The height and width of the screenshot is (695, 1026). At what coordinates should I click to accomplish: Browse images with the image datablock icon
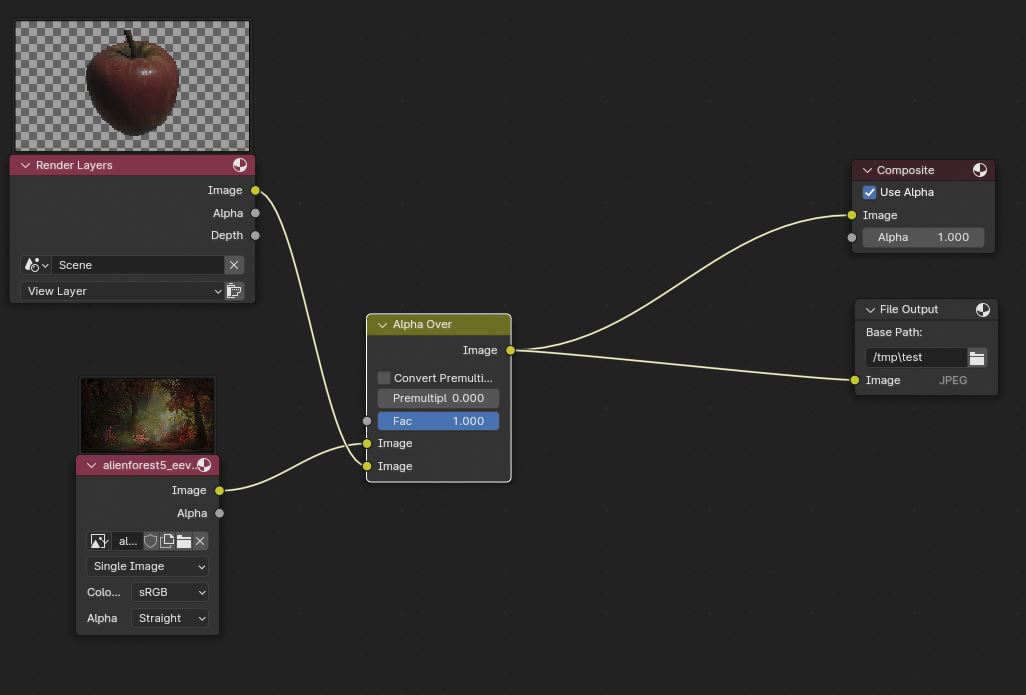99,541
